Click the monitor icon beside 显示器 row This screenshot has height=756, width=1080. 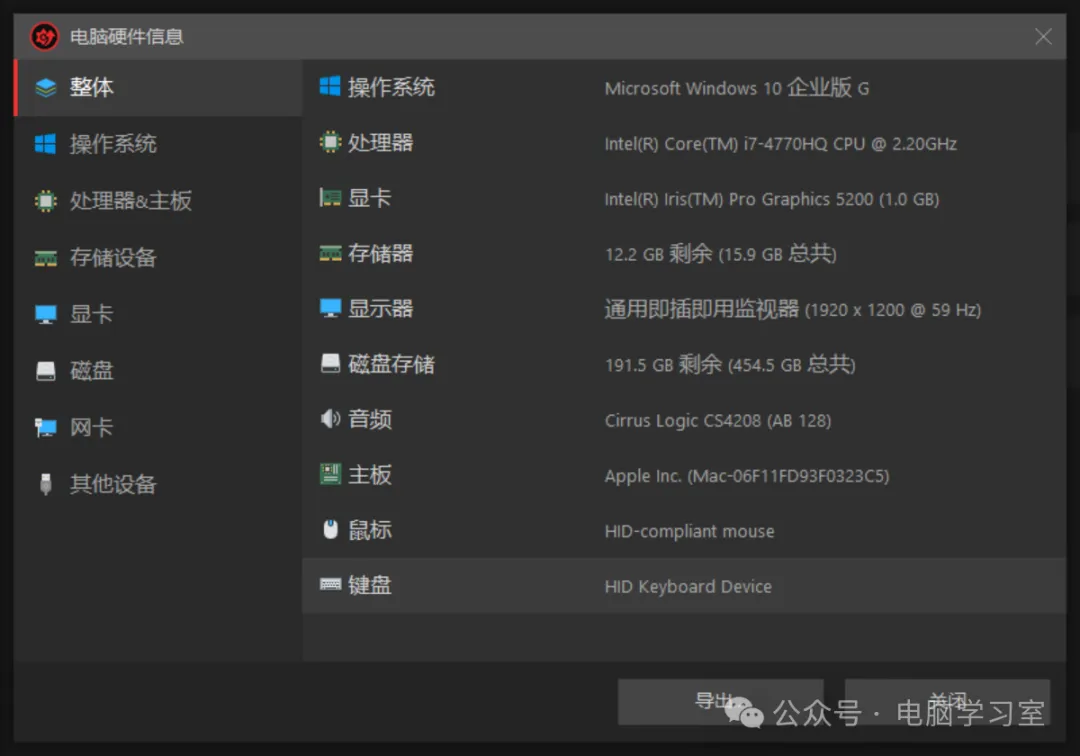(330, 308)
